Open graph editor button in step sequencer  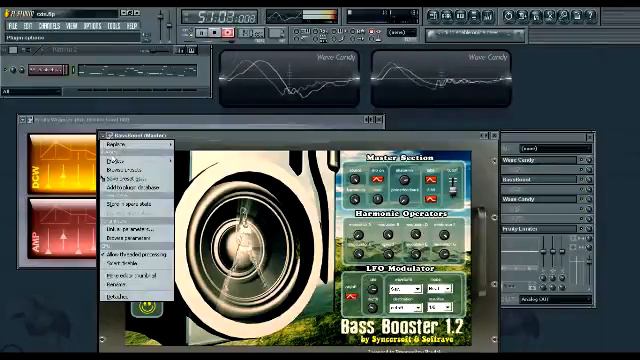[180, 51]
